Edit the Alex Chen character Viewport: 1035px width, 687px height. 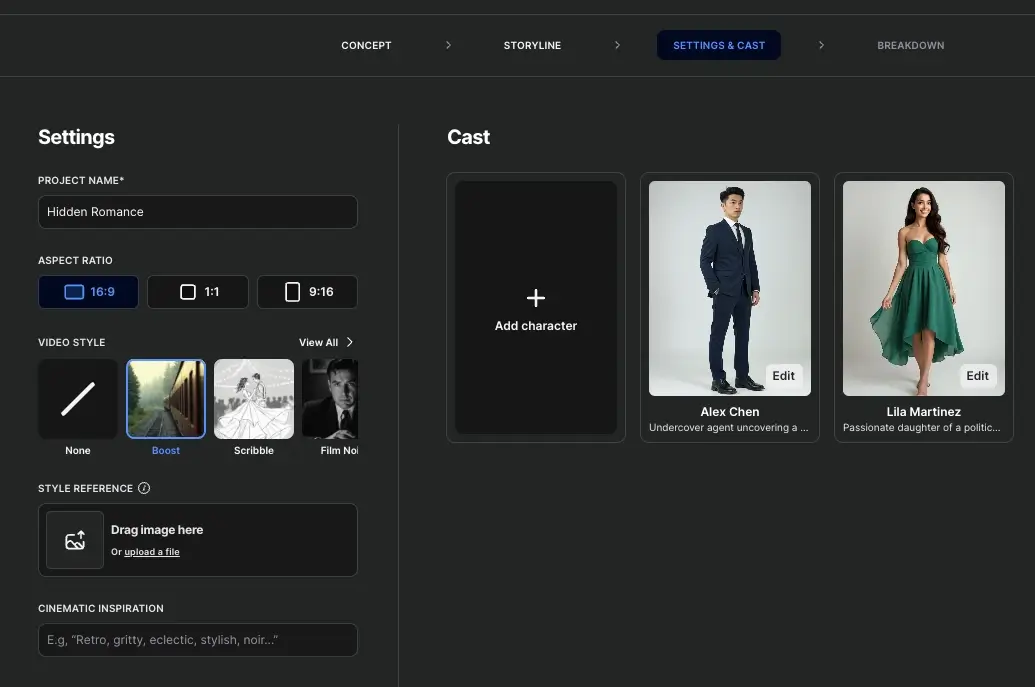[784, 376]
